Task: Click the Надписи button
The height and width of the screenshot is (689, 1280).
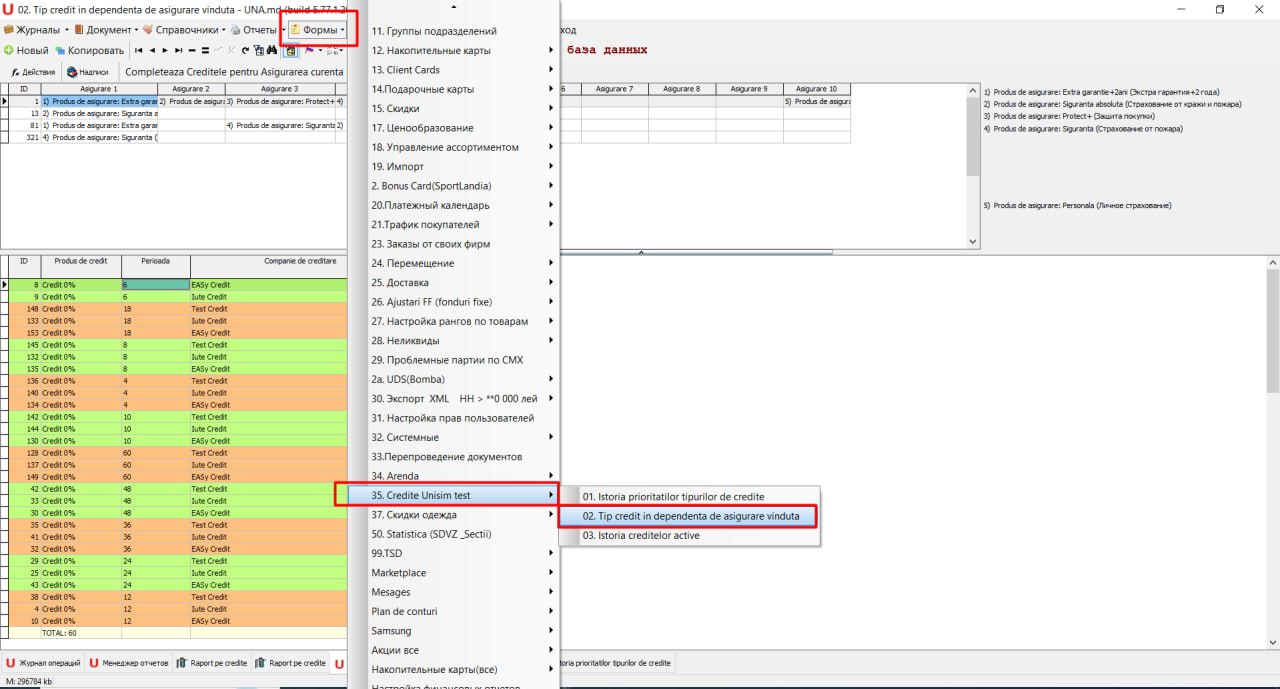Action: pyautogui.click(x=88, y=72)
